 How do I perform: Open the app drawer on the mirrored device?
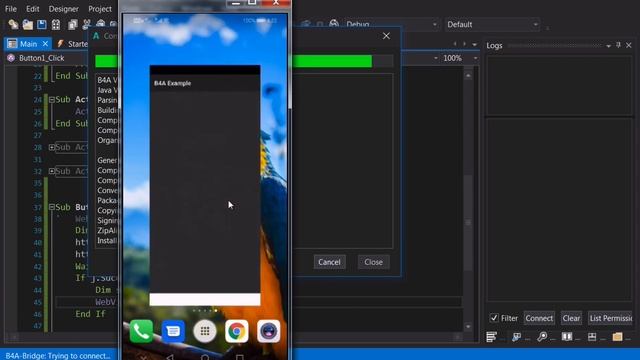[205, 331]
